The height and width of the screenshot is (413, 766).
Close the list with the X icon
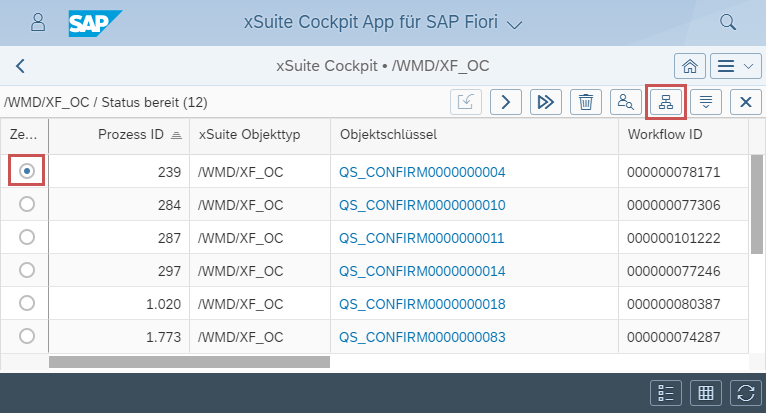746,102
